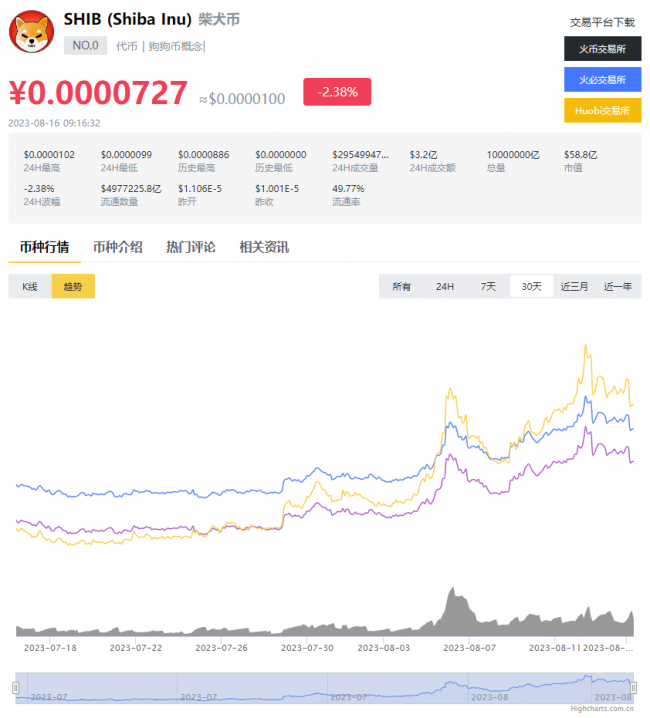The height and width of the screenshot is (718, 650).
Task: Click the chart navigator overview area
Action: point(324,688)
